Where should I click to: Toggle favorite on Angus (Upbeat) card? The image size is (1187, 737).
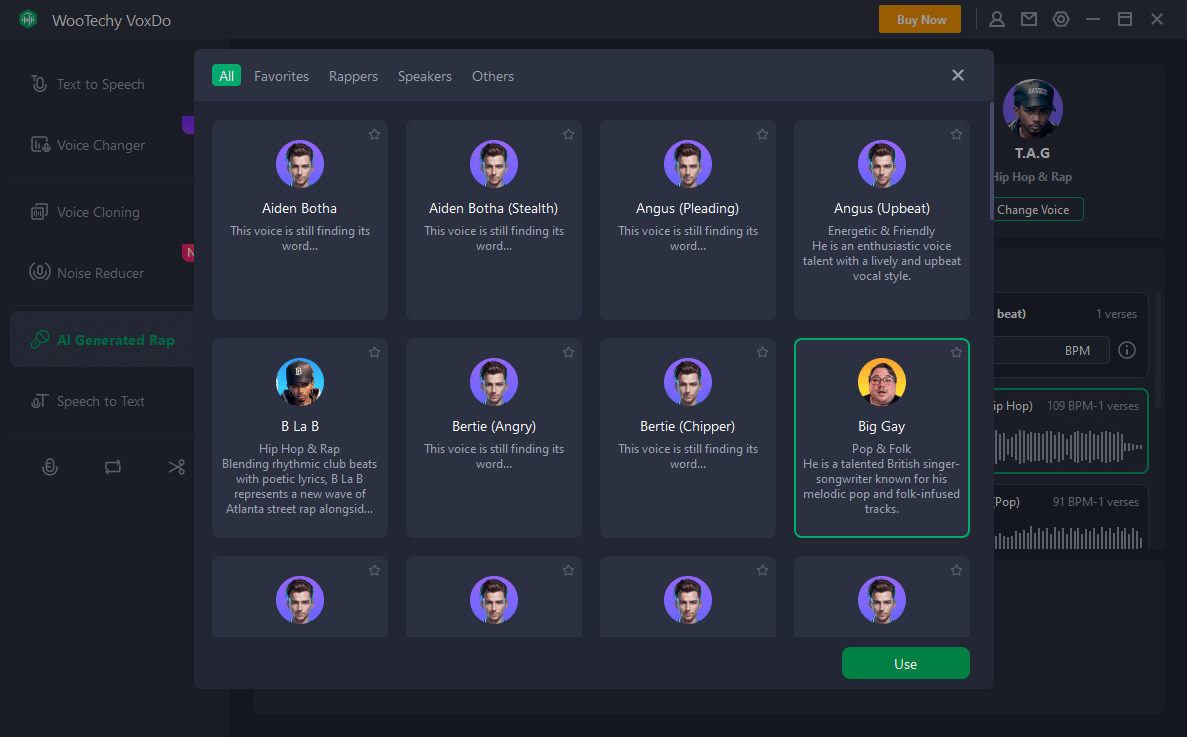pos(956,134)
